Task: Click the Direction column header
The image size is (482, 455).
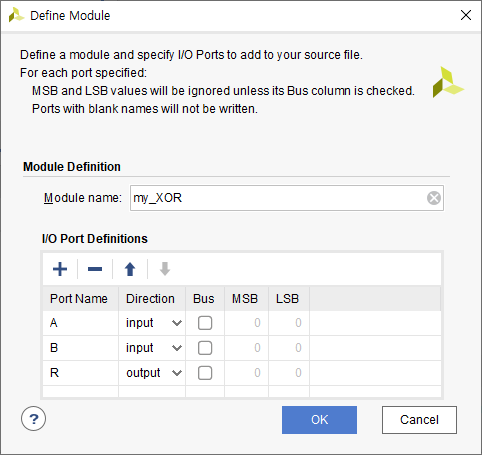Action: (152, 298)
